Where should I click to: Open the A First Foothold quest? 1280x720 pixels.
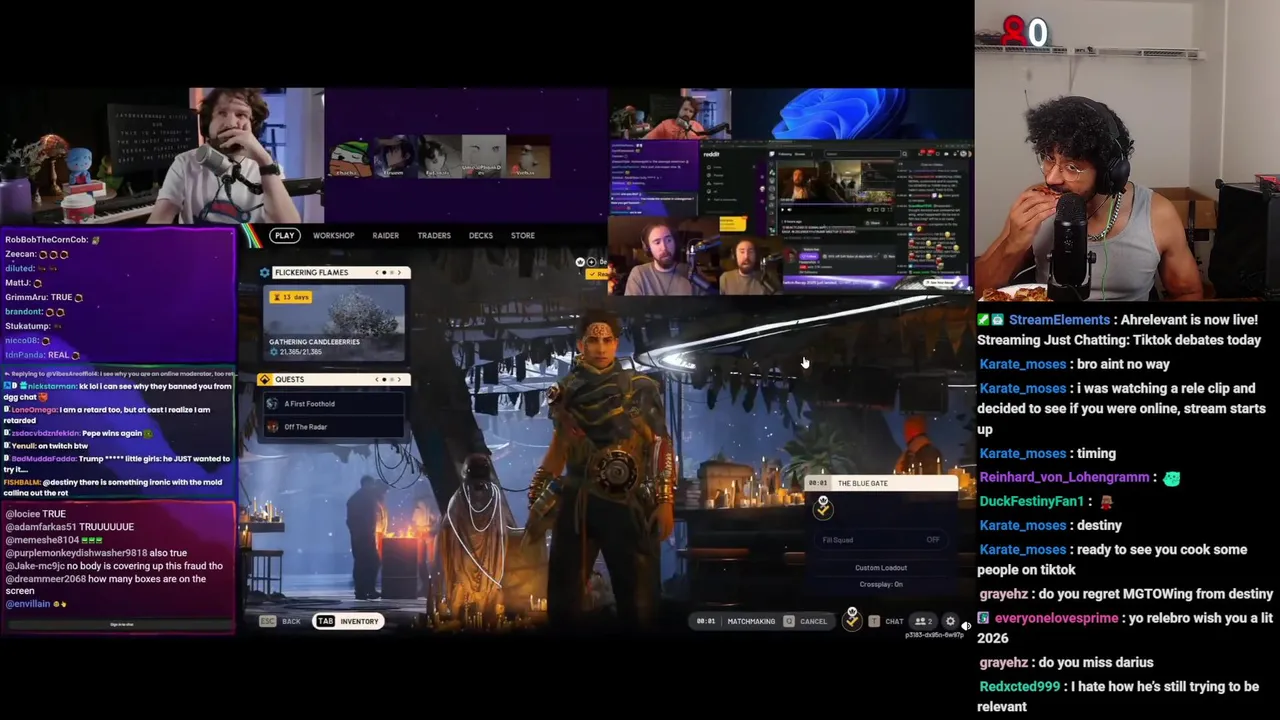334,404
